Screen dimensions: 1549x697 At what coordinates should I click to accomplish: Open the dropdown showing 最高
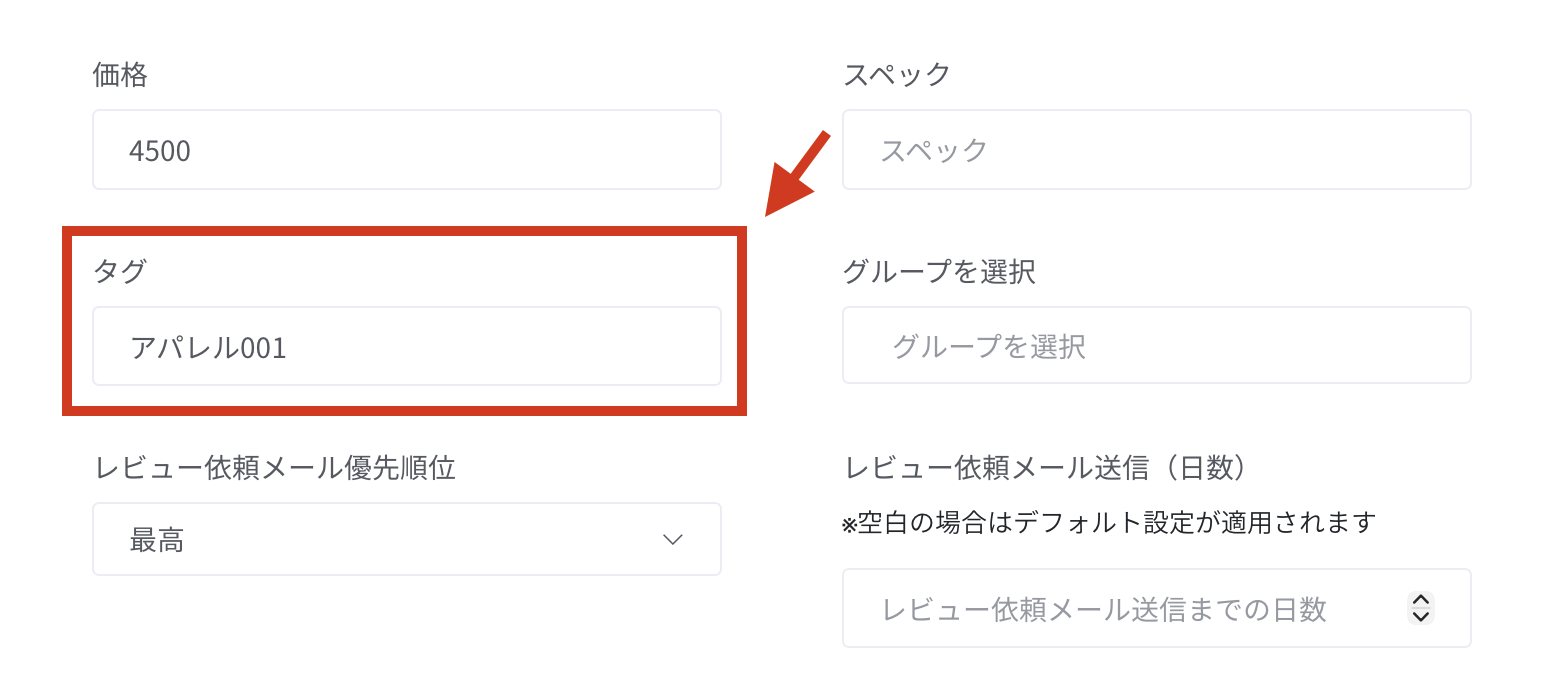tap(406, 540)
